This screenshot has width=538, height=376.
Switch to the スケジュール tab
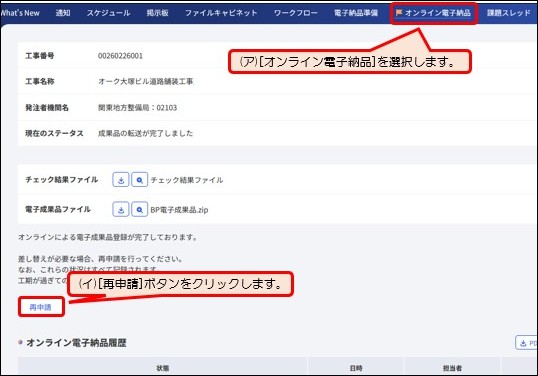click(108, 13)
